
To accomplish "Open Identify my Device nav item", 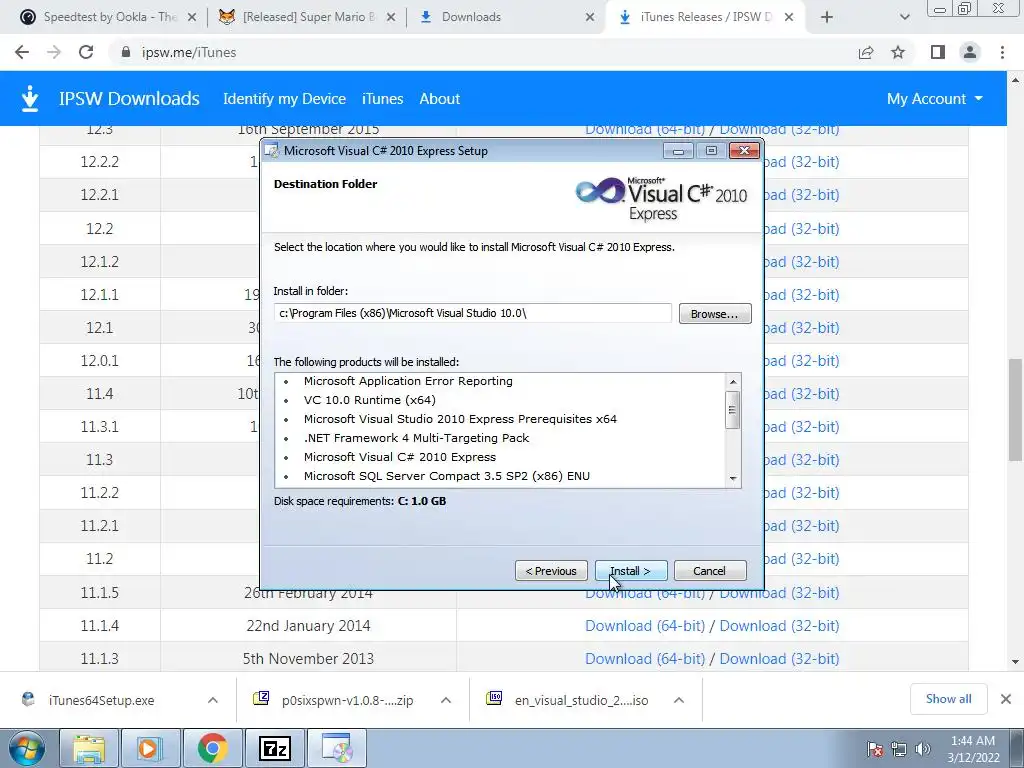I will tap(284, 99).
